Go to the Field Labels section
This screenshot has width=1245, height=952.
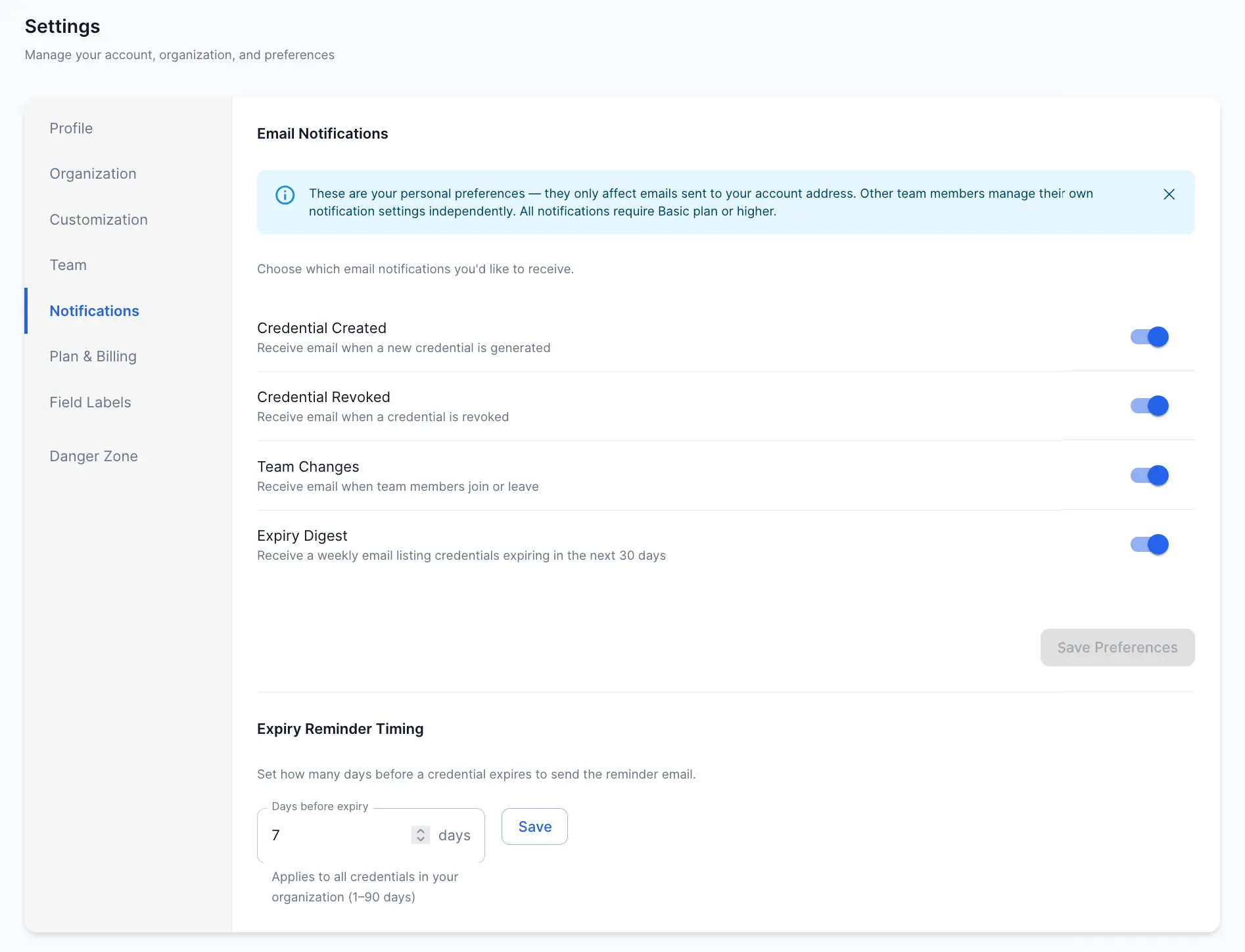point(90,402)
